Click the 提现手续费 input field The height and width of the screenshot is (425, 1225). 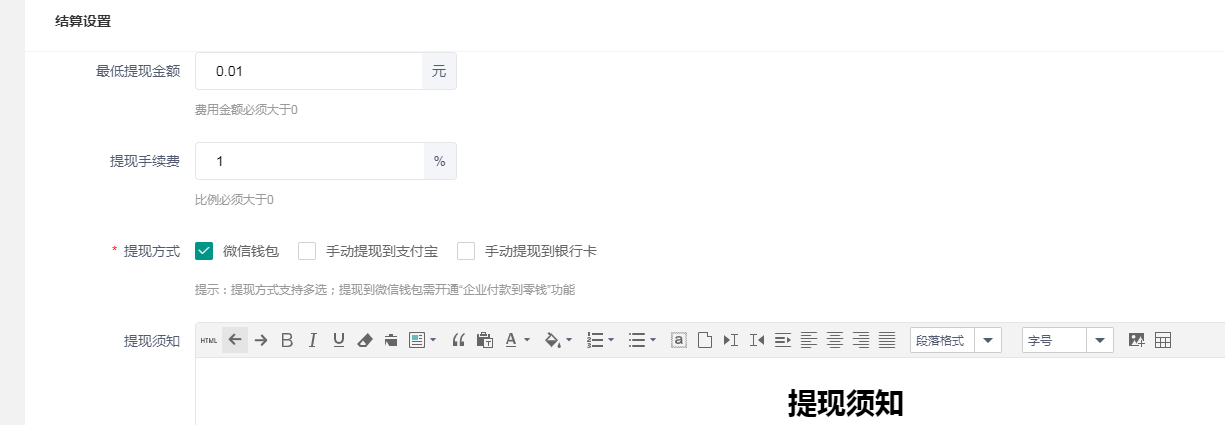click(x=309, y=161)
